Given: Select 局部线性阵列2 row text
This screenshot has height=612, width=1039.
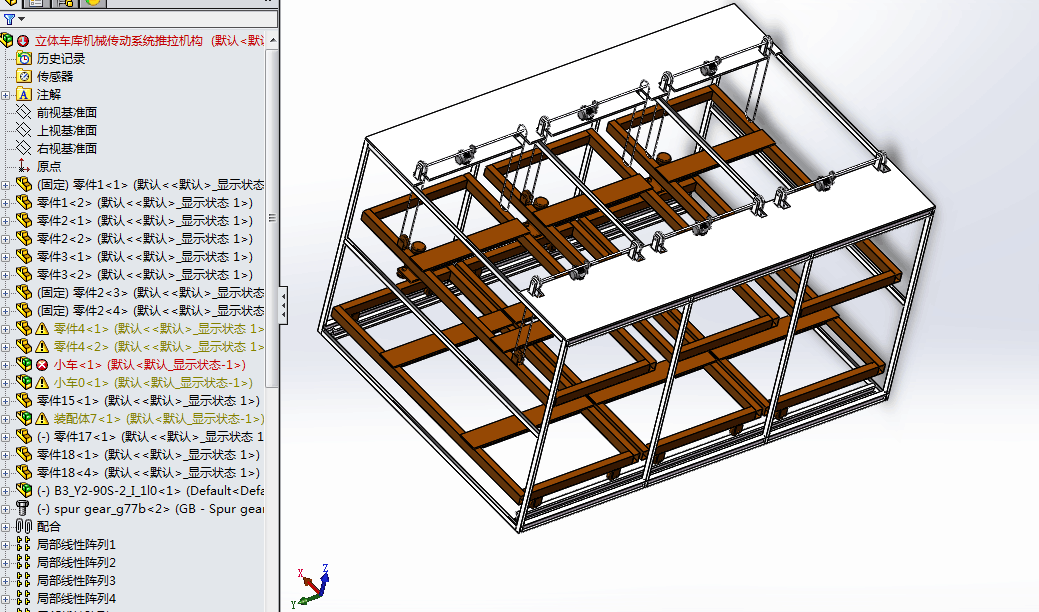Looking at the screenshot, I should point(76,562).
